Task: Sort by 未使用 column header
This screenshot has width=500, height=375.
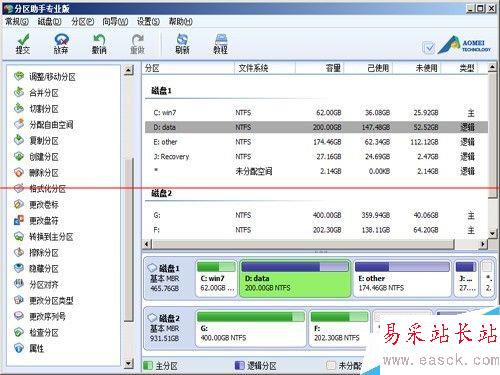Action: click(x=417, y=68)
